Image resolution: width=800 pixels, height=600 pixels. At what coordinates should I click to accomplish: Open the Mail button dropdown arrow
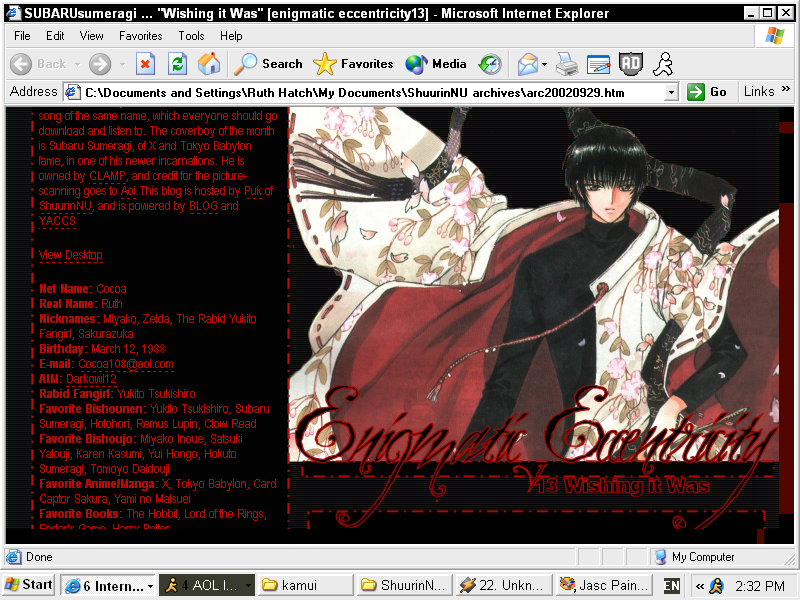[x=544, y=64]
